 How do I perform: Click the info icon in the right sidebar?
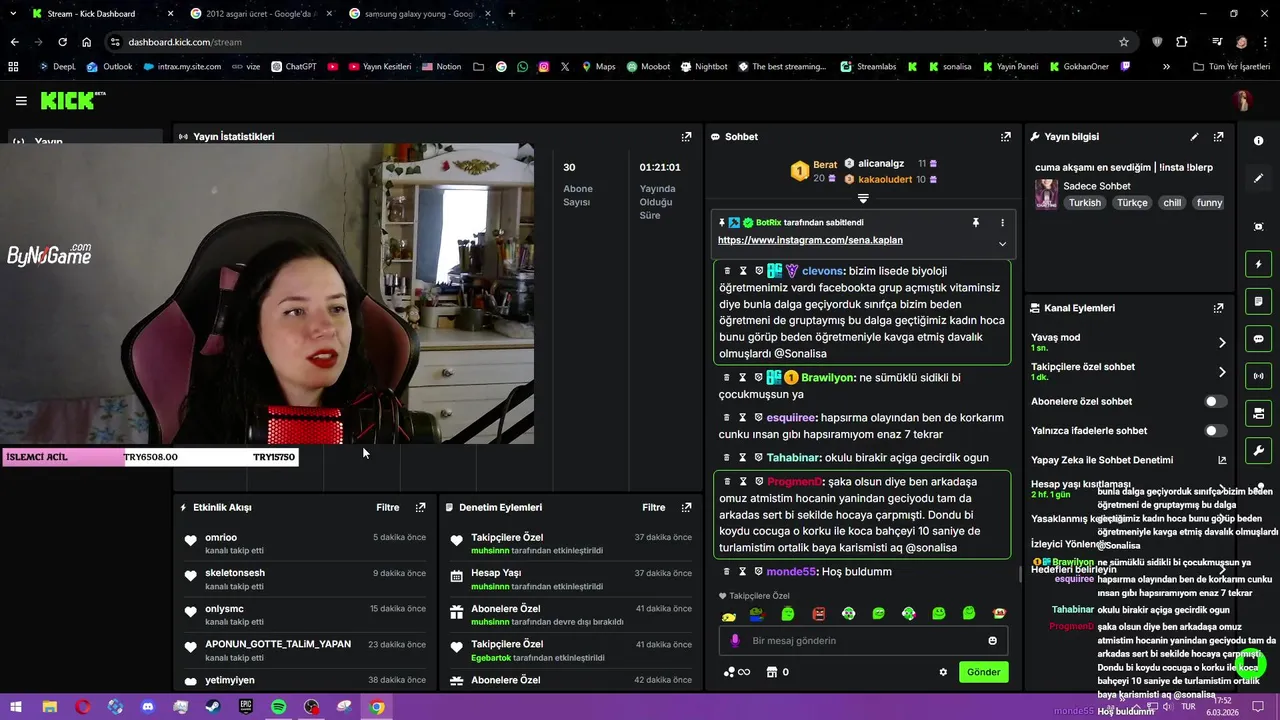[x=1258, y=141]
